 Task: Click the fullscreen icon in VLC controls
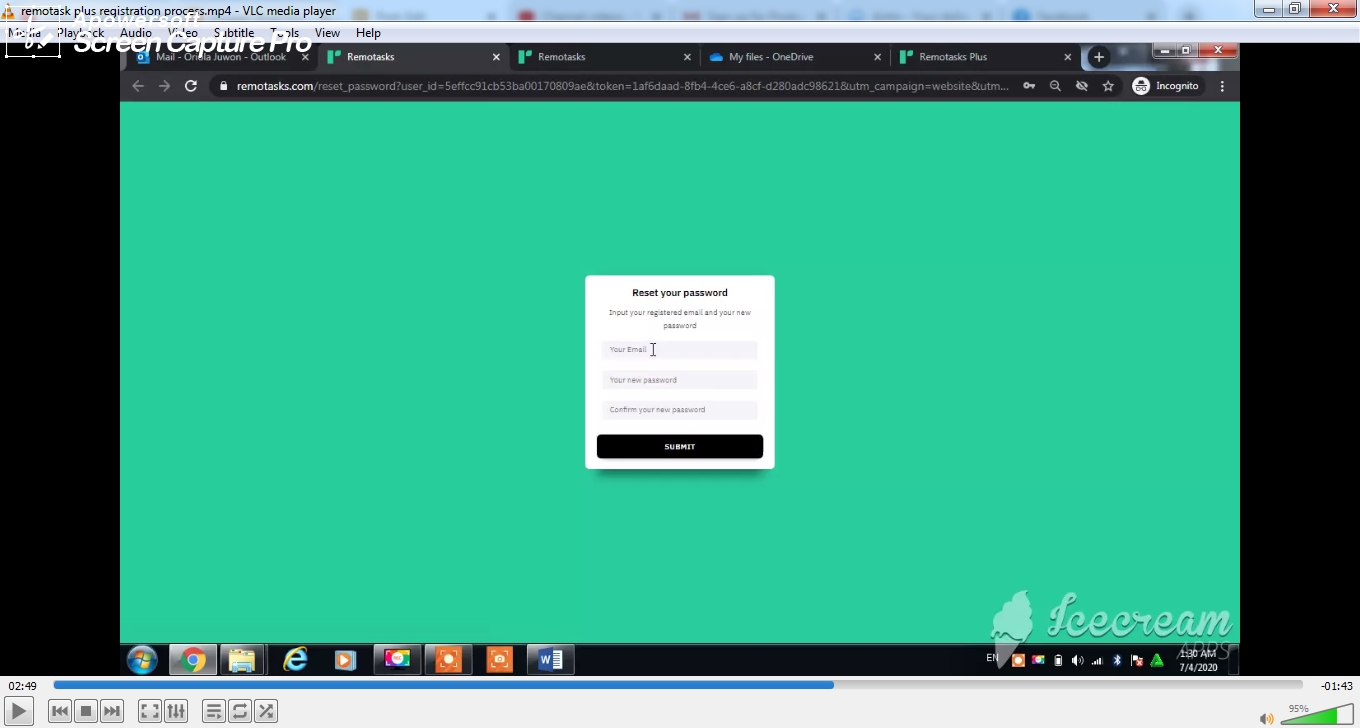pyautogui.click(x=149, y=710)
